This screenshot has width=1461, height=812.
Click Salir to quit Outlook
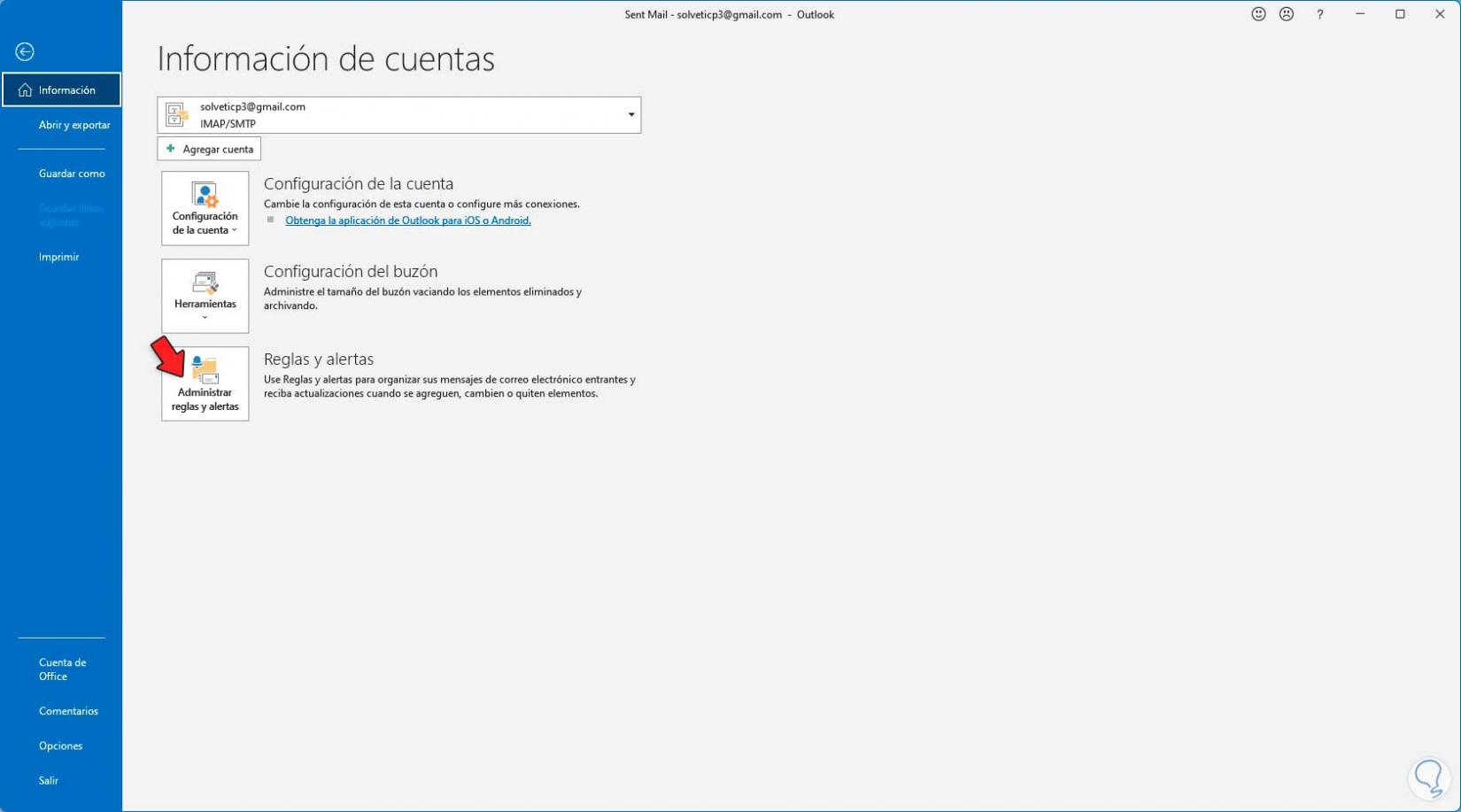(x=49, y=780)
